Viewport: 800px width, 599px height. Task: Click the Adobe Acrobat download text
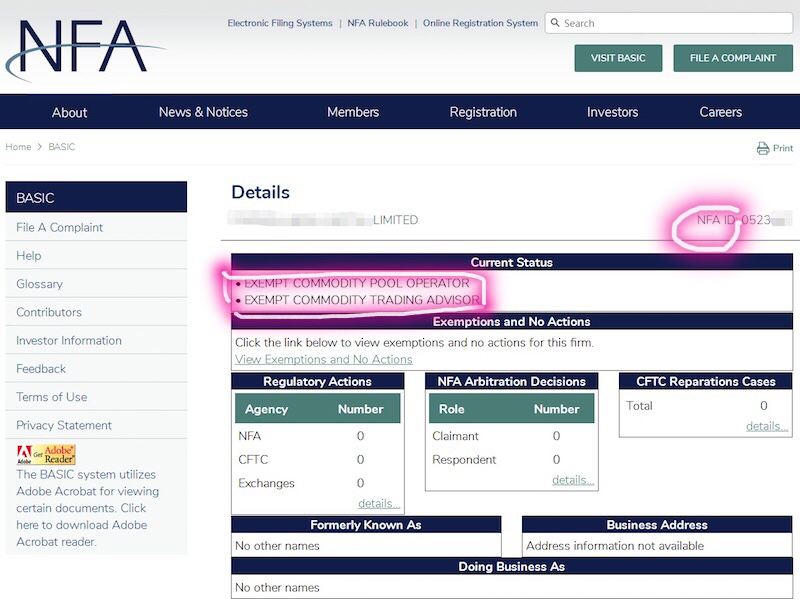pos(87,508)
